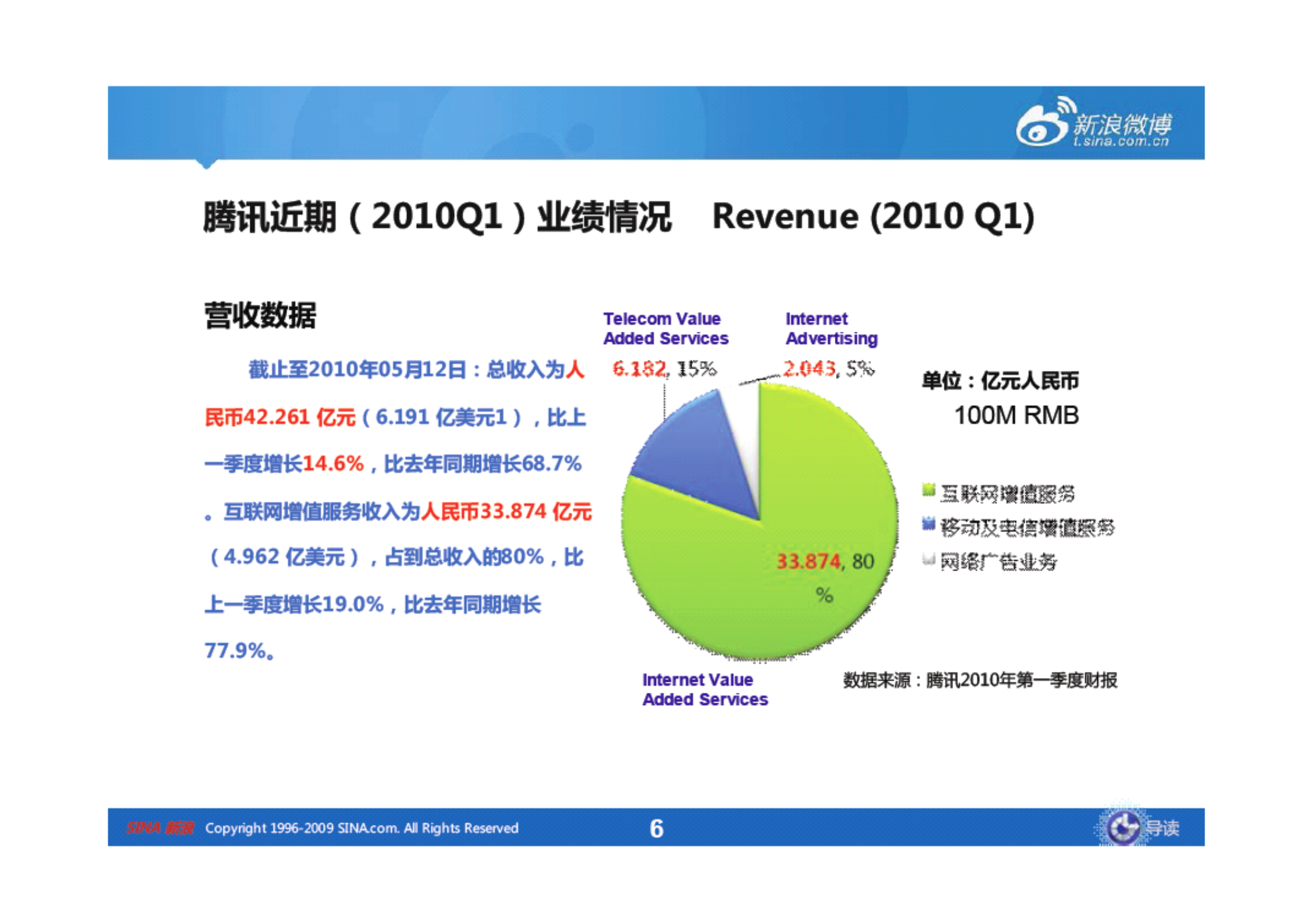1307x924 pixels.
Task: Expand the Telecom Value Added Services callout
Action: click(667, 328)
